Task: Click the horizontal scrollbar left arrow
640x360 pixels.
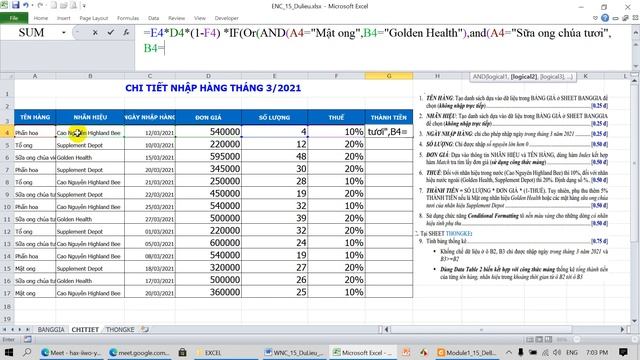Action: coord(386,329)
